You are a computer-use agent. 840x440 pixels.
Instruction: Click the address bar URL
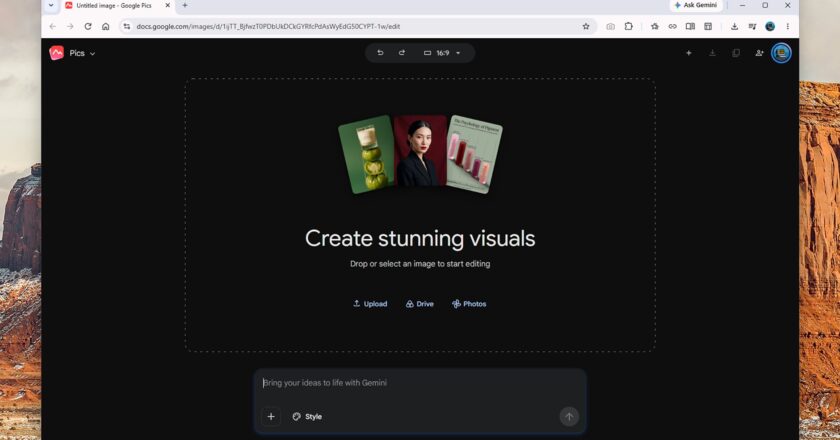(268, 26)
